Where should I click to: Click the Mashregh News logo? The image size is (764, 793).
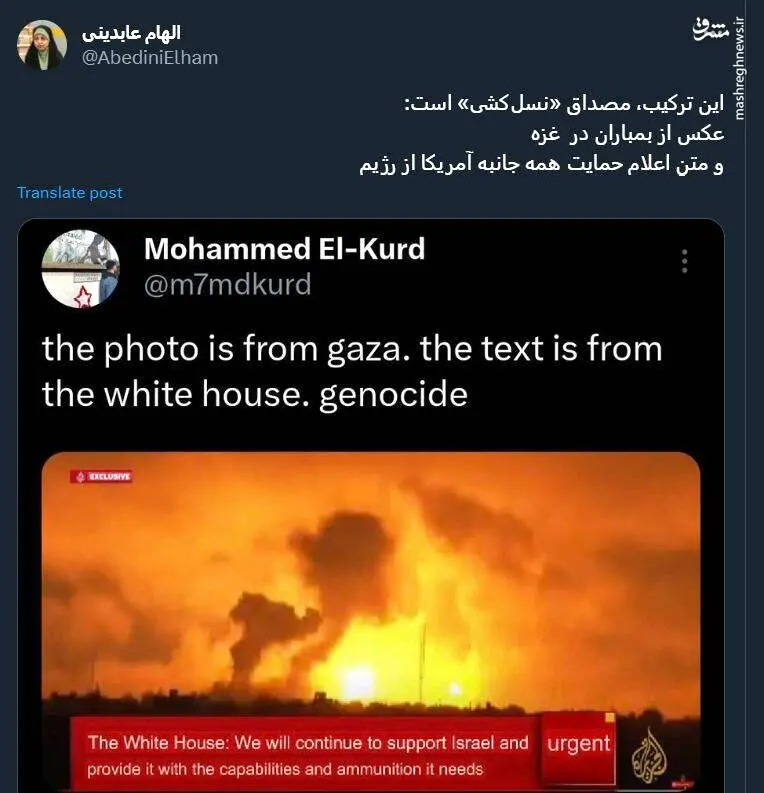[x=710, y=29]
